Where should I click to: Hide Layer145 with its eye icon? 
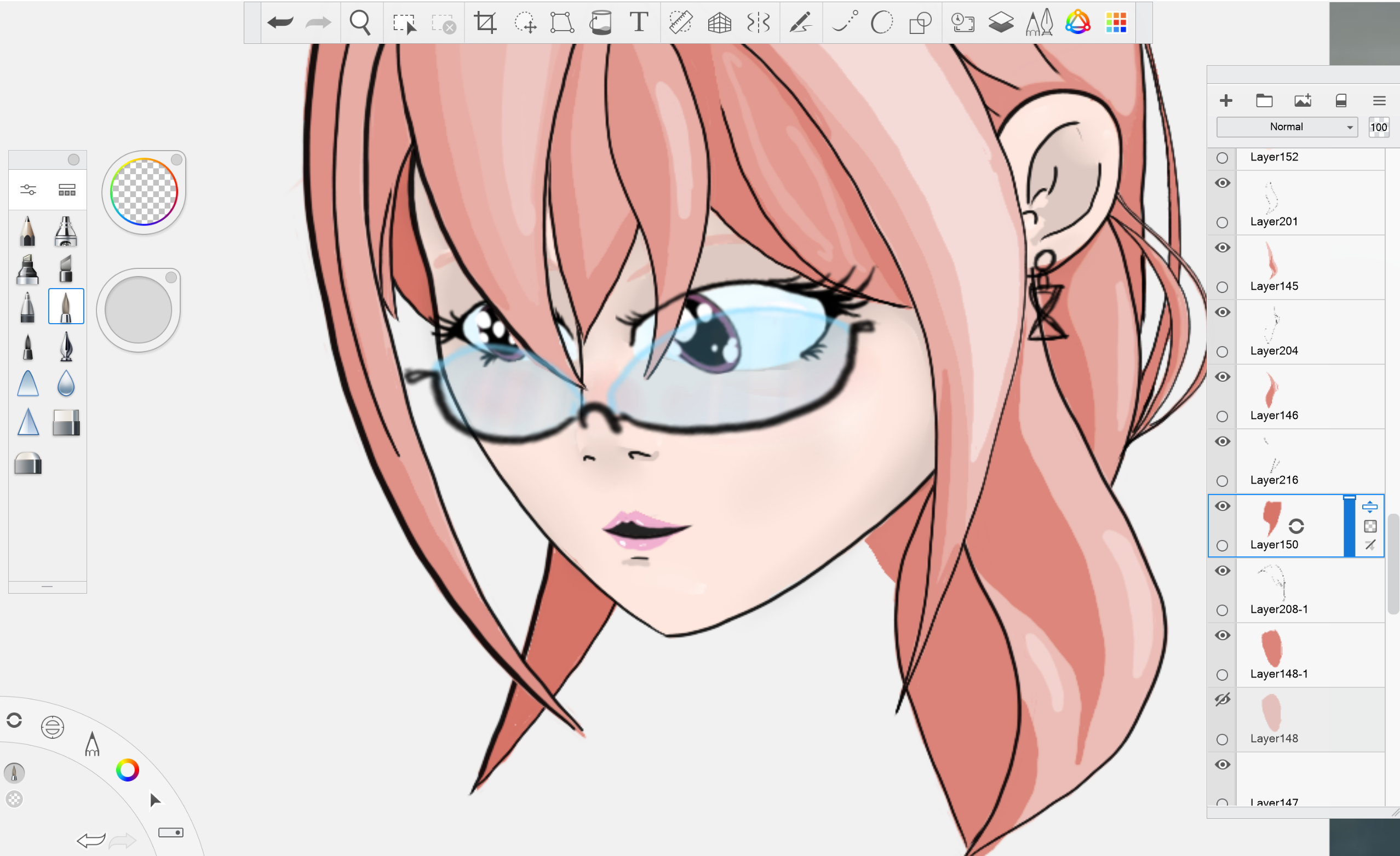1222,248
